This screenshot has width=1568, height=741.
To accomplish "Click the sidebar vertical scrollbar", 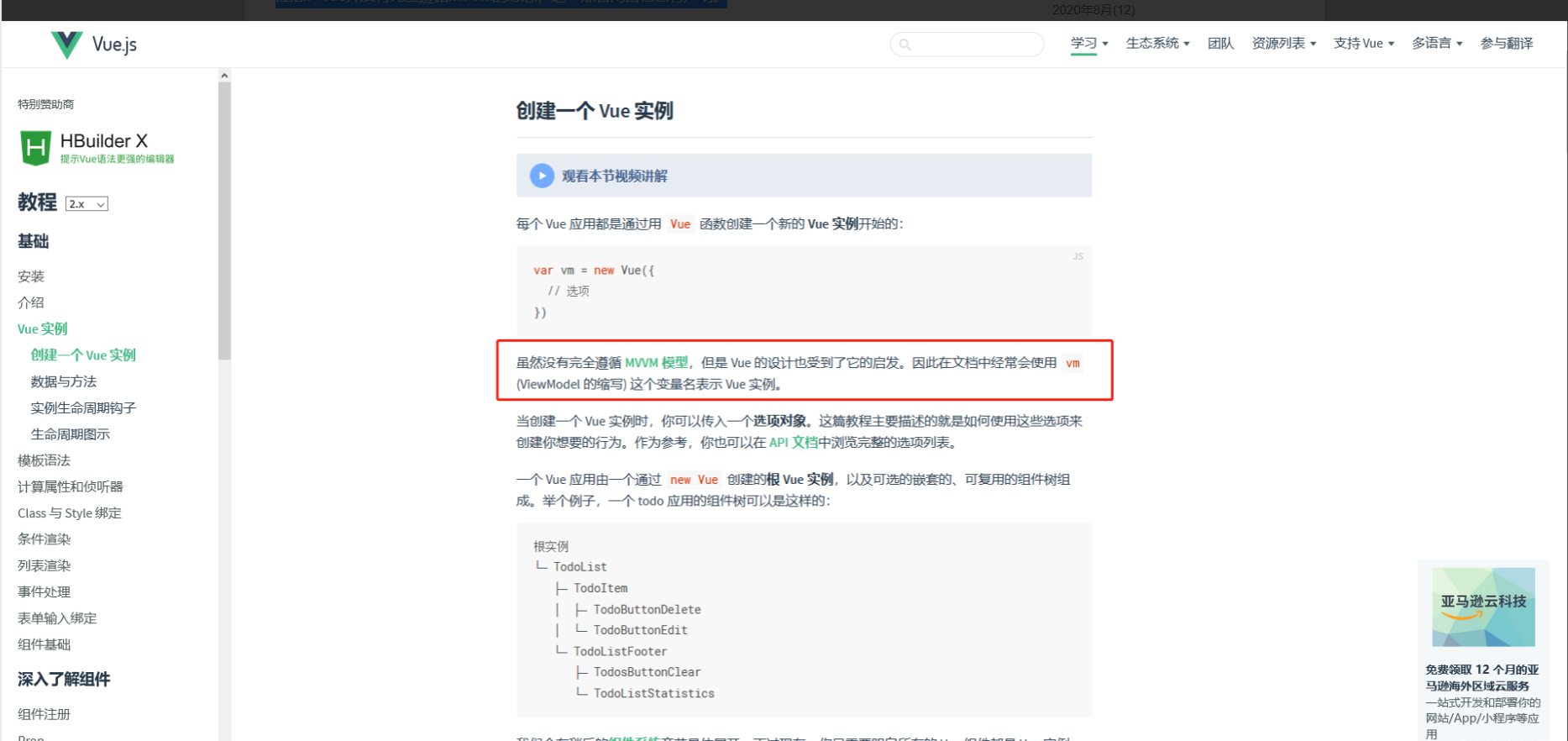I will 224,221.
